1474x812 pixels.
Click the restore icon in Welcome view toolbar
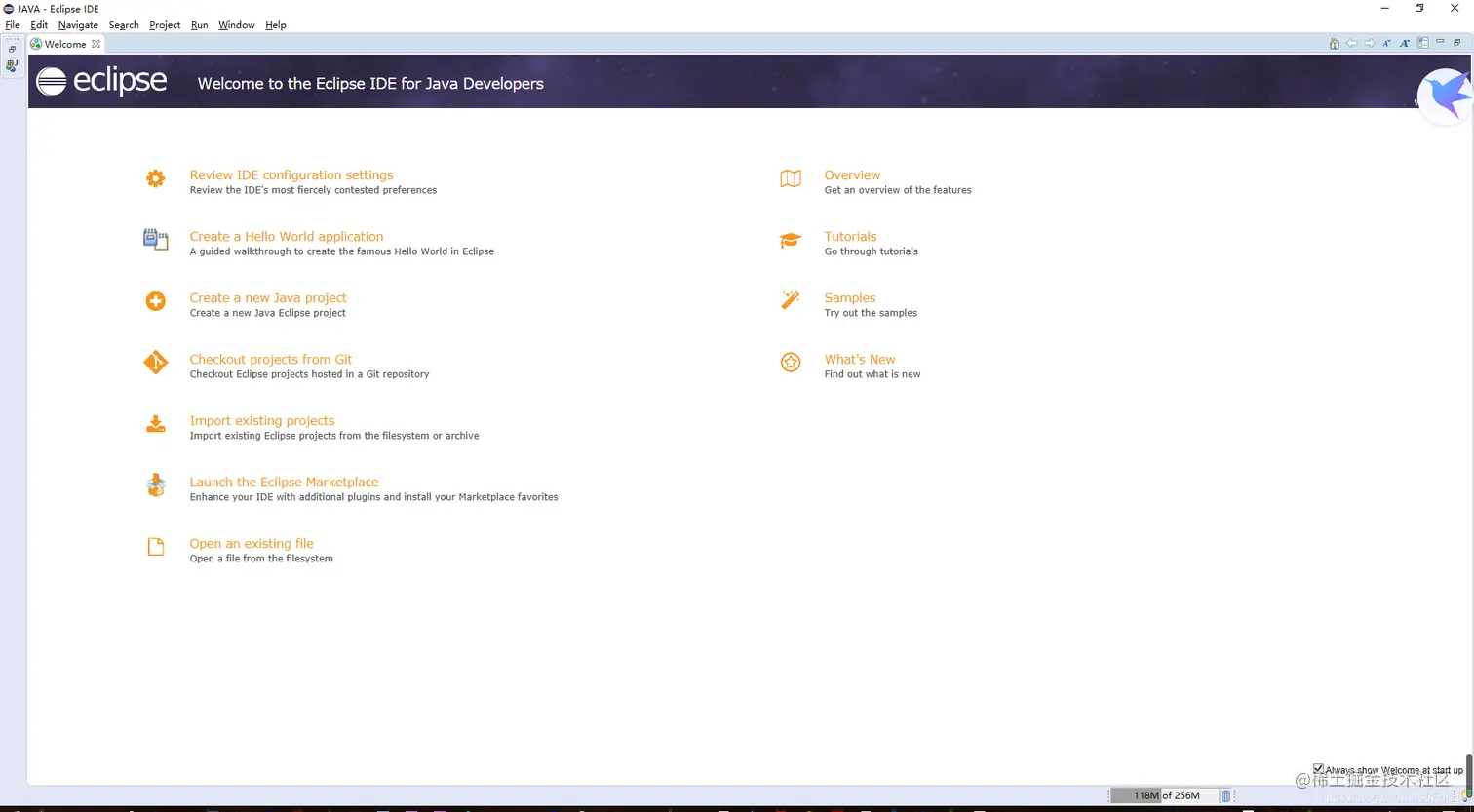[x=1458, y=42]
